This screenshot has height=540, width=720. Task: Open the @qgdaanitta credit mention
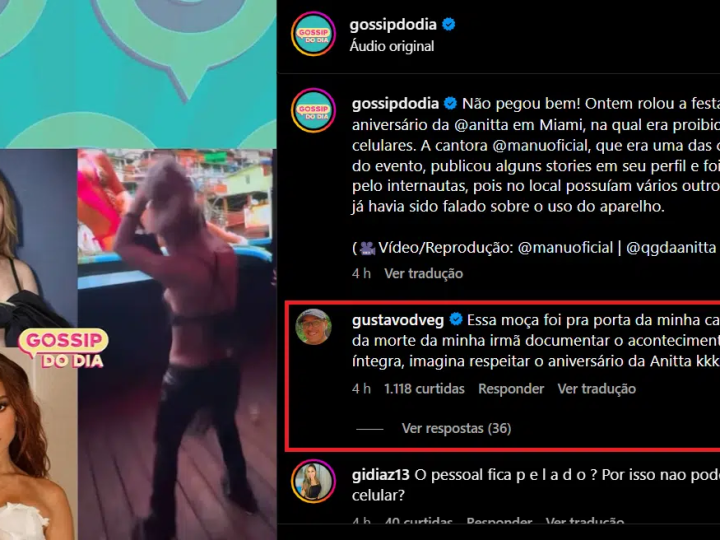pyautogui.click(x=671, y=248)
